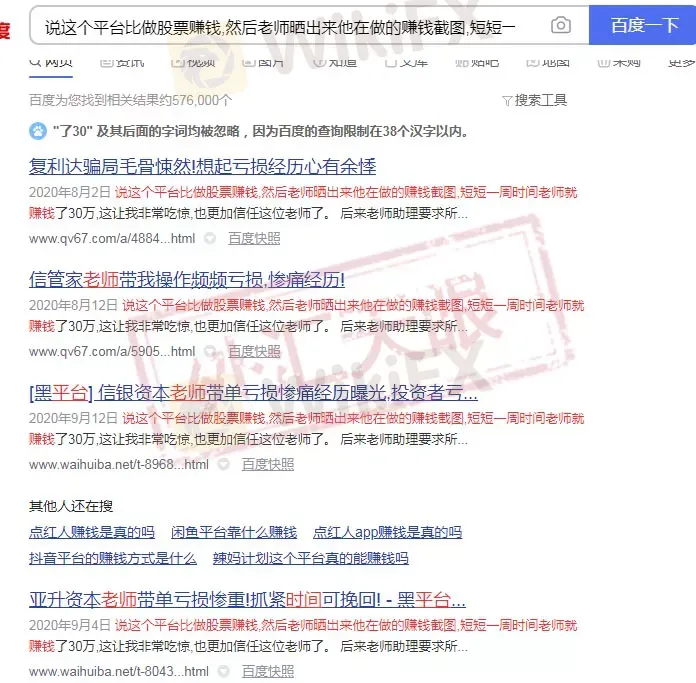Click the date 2020年9月12日 in third result

73,418
